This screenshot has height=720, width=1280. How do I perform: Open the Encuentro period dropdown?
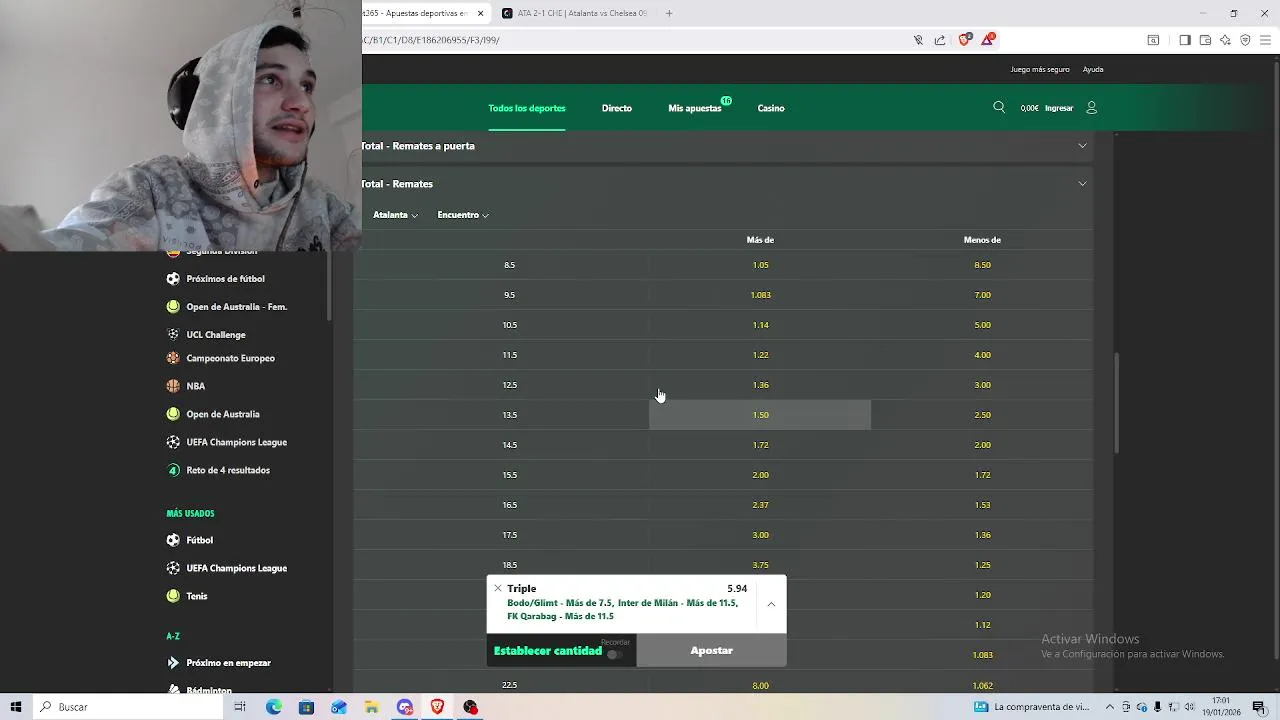tap(463, 215)
